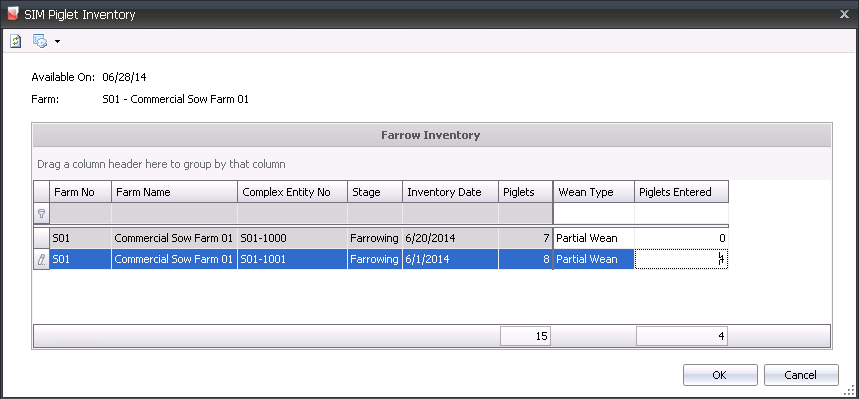Open the dropdown arrow beside the settings icon
The width and height of the screenshot is (859, 399).
coord(58,42)
